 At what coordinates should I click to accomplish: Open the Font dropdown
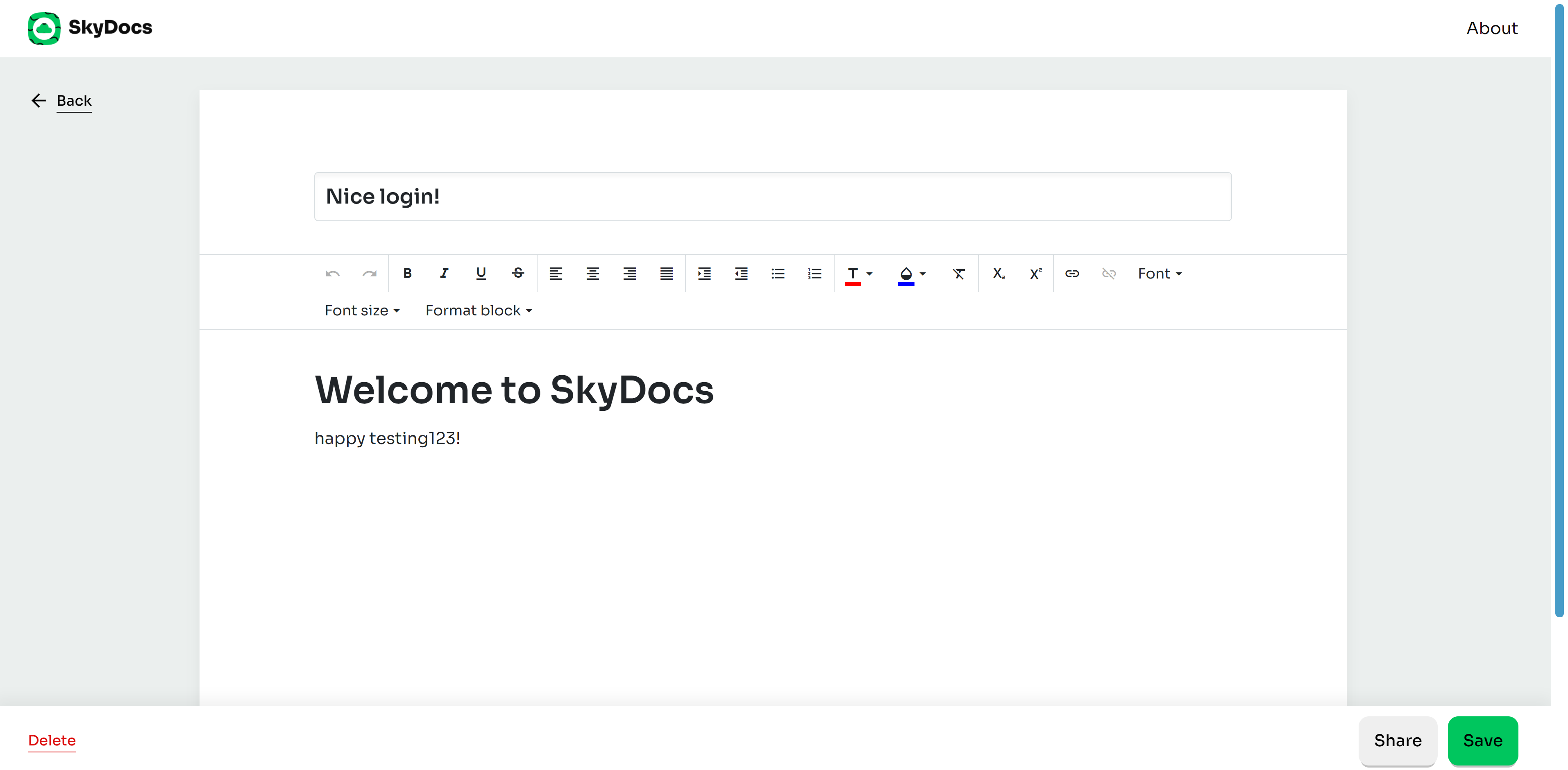(x=1160, y=273)
